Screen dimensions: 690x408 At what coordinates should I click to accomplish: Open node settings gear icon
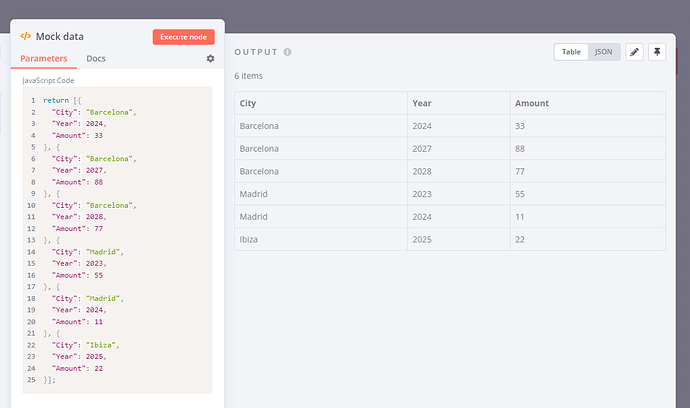(210, 59)
